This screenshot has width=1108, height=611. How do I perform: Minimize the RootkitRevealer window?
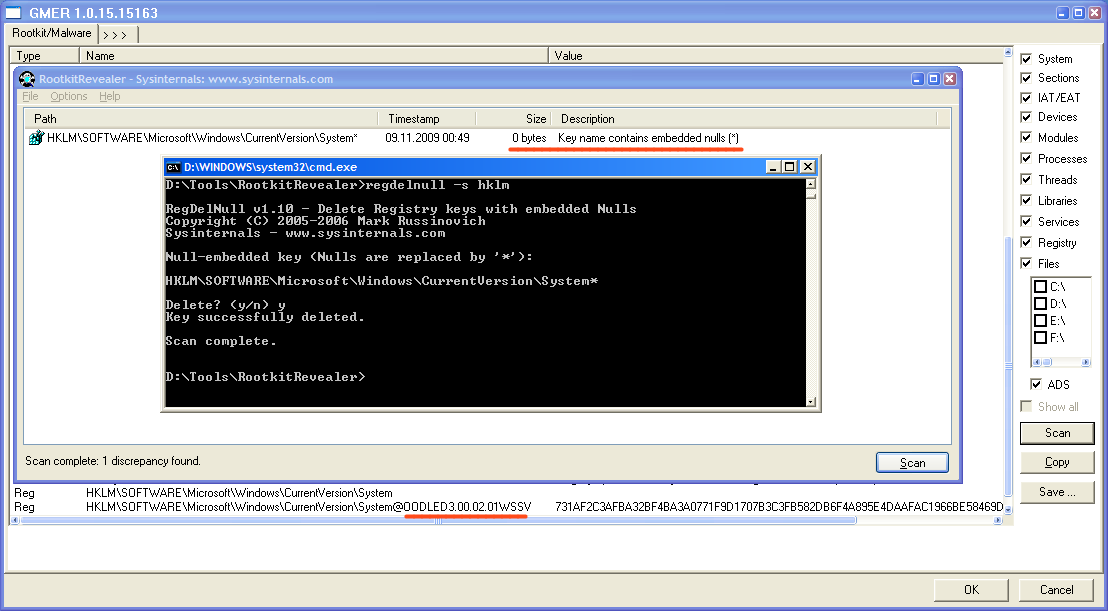(x=917, y=78)
